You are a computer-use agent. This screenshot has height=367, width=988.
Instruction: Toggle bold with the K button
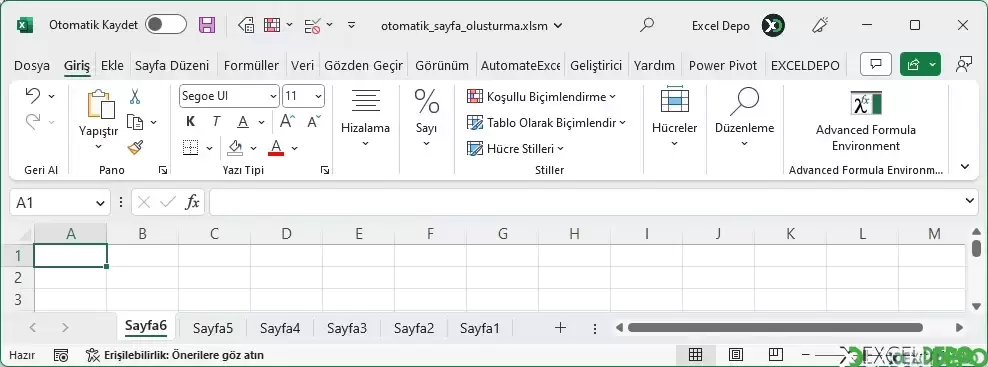pos(190,122)
